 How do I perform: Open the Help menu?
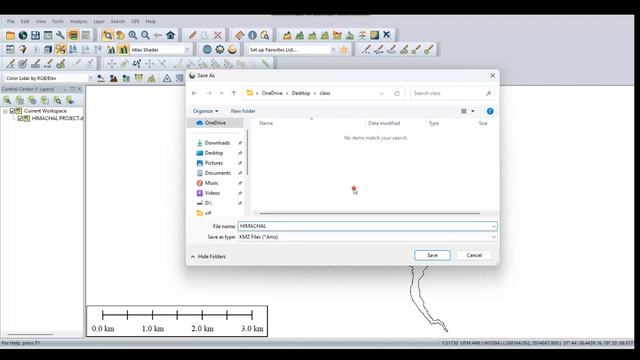(151, 21)
